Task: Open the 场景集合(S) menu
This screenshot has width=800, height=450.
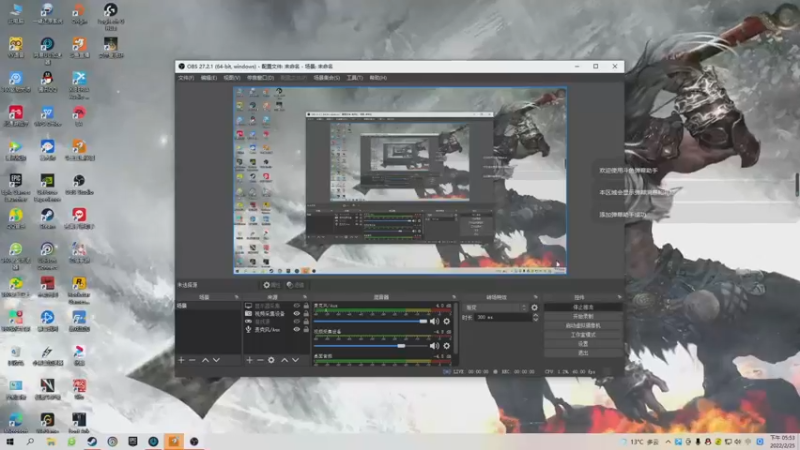Action: click(327, 78)
